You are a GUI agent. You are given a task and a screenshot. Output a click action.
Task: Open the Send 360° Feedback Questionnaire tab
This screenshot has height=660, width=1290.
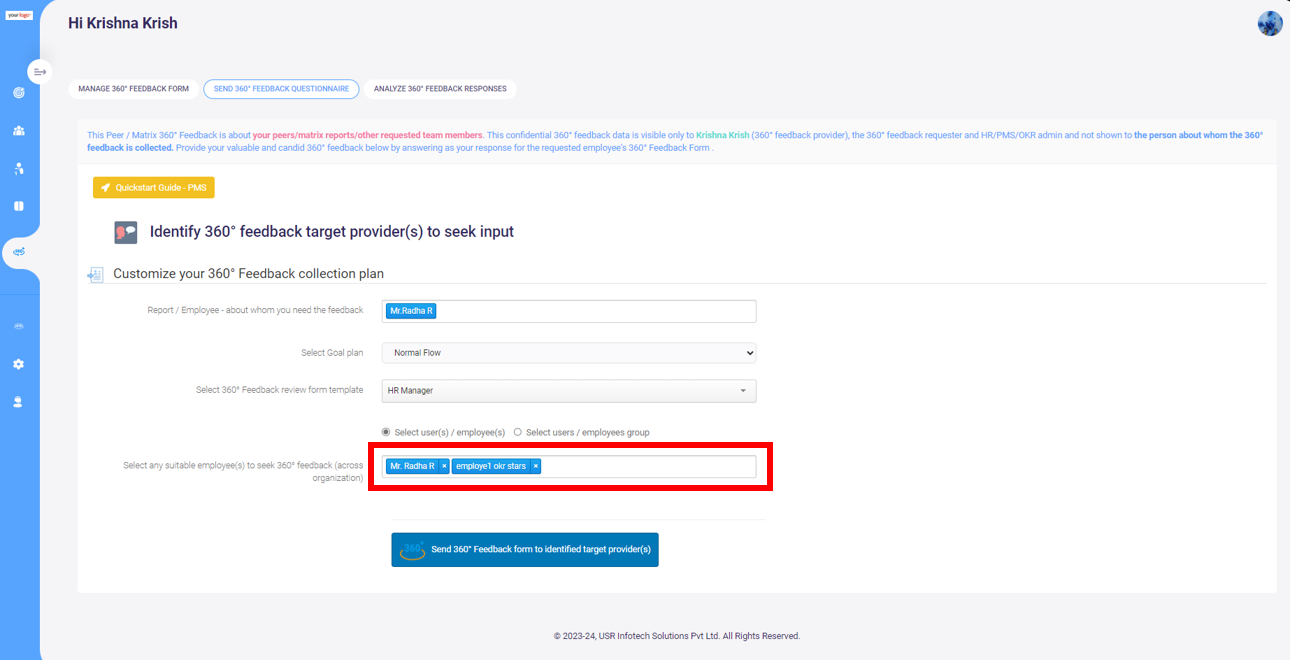click(x=281, y=89)
